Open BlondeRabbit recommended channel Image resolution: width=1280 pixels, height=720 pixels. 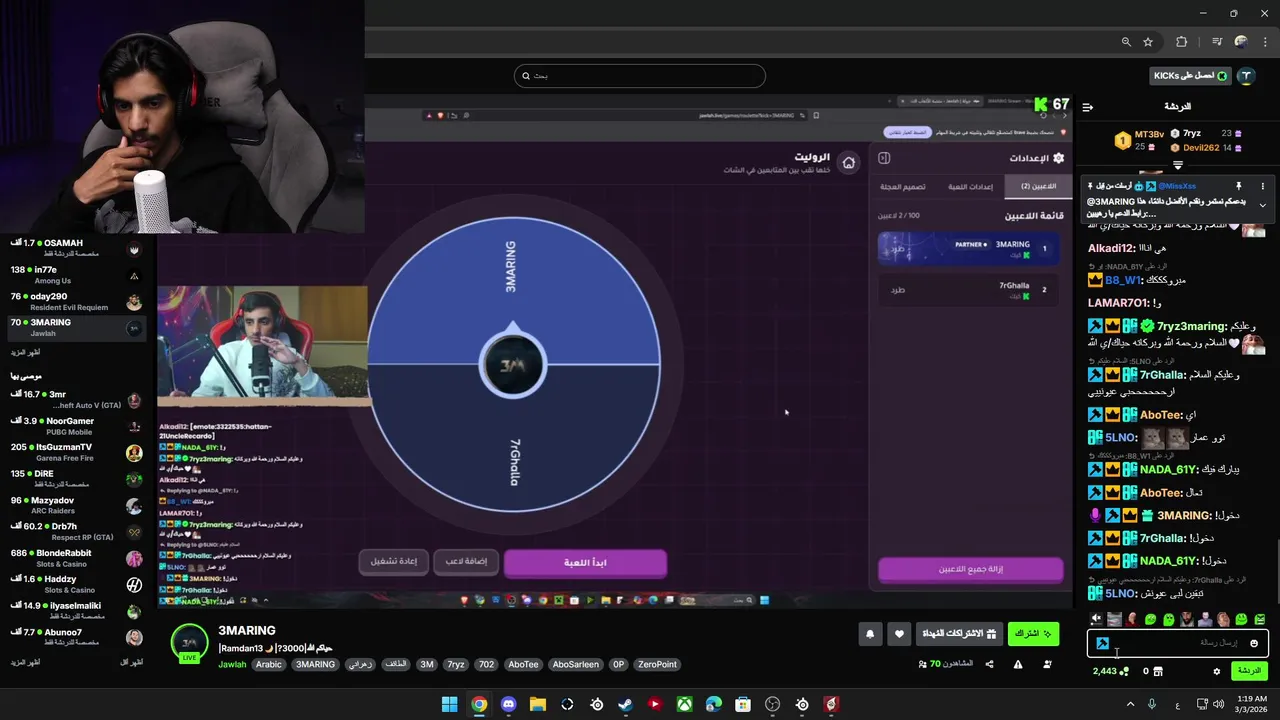(x=75, y=558)
